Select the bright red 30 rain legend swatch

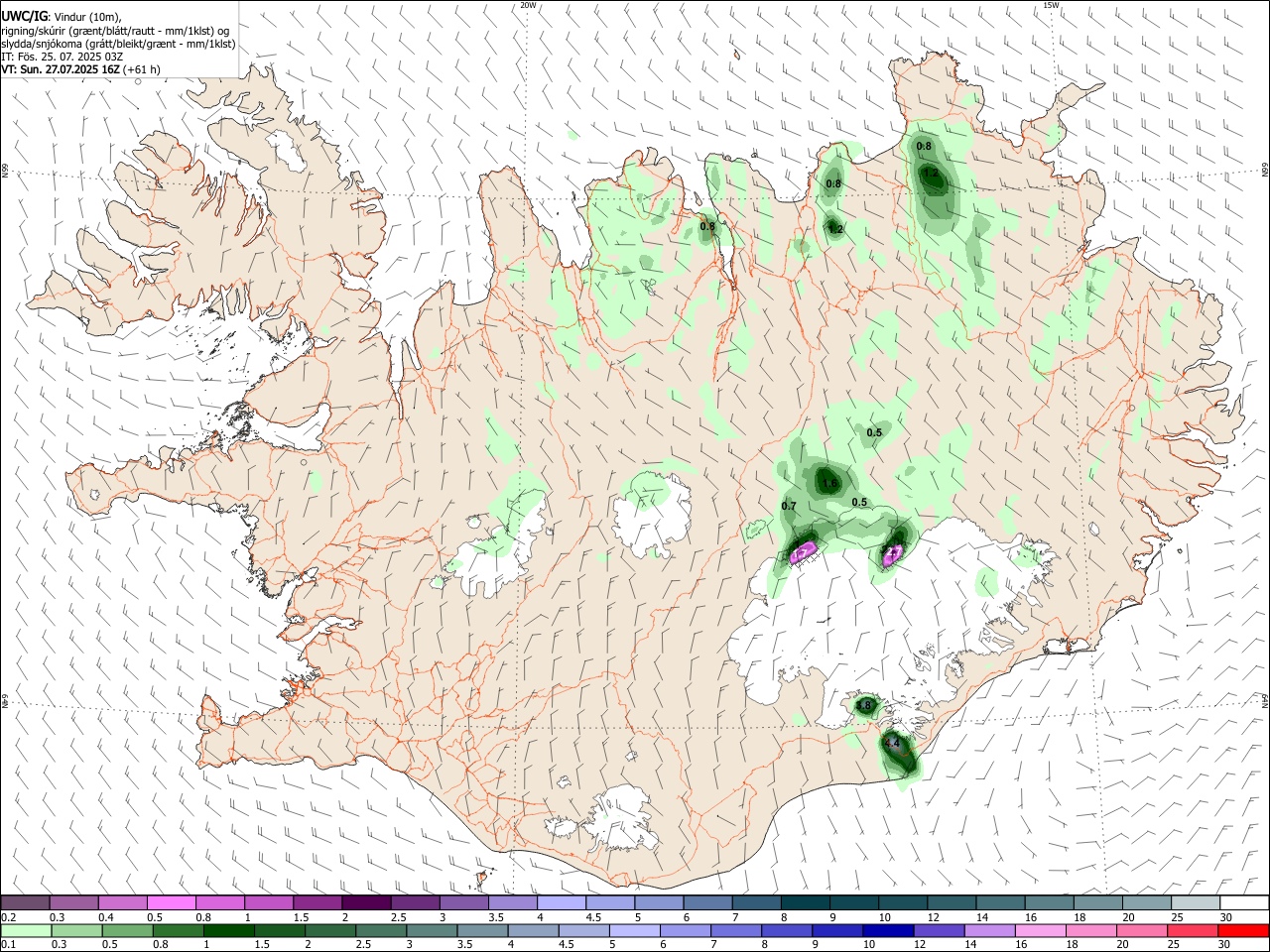(x=1243, y=930)
